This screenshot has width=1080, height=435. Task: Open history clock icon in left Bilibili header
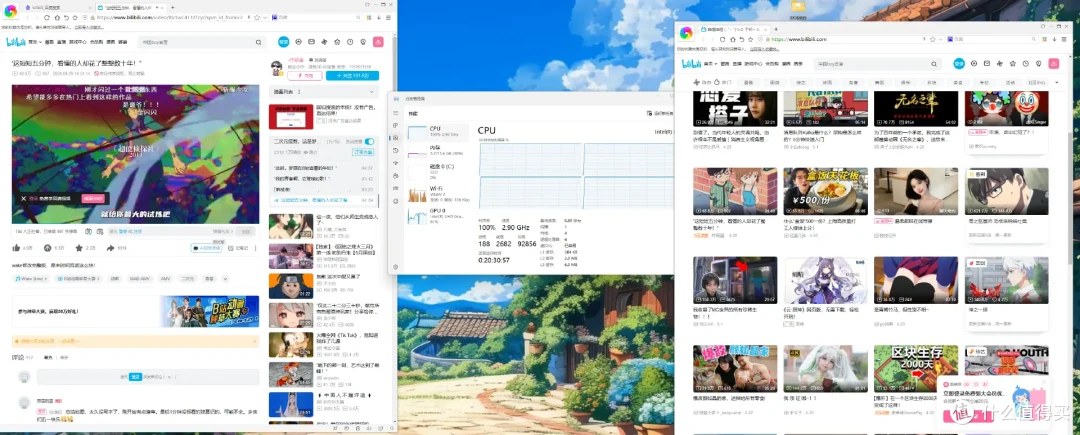[350, 42]
